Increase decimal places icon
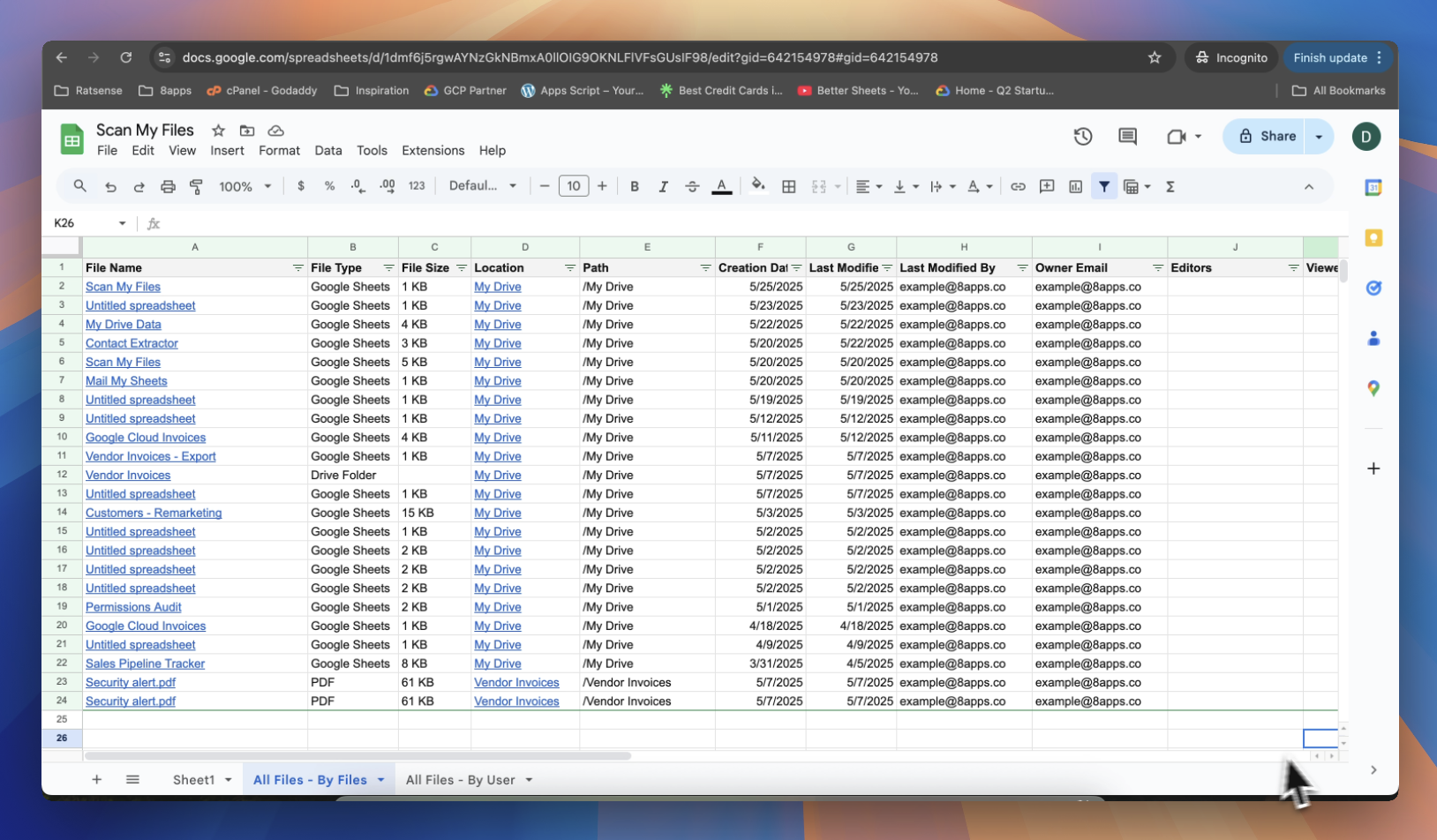This screenshot has height=840, width=1437. click(x=387, y=186)
